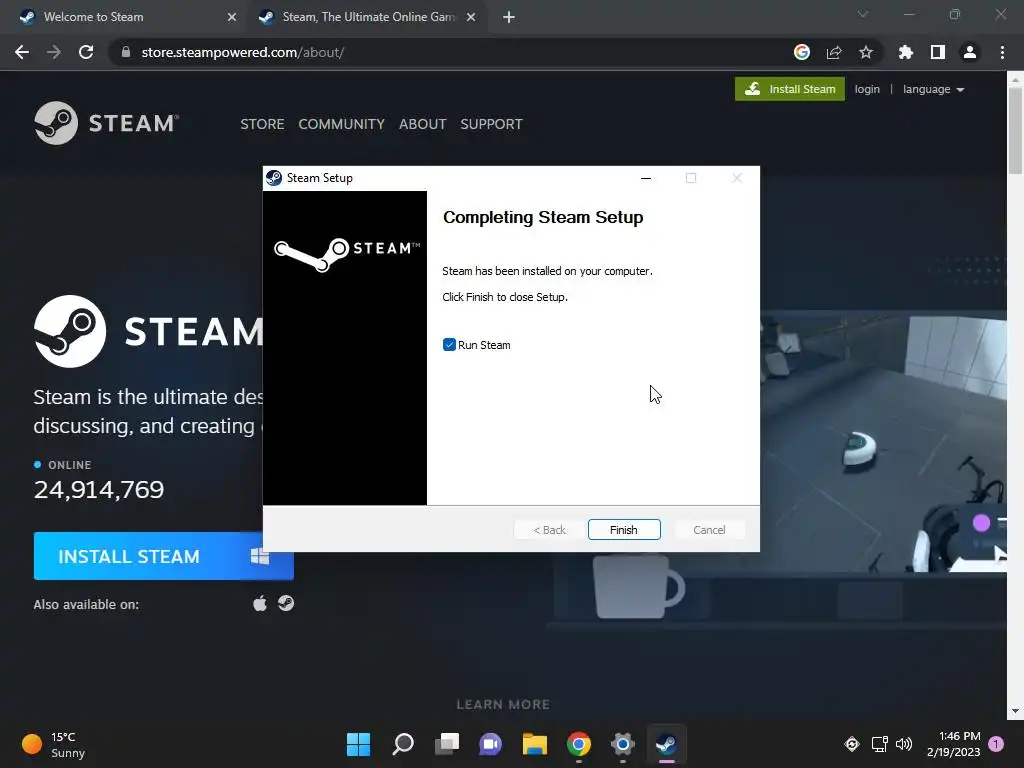1024x768 pixels.
Task: Open the weather widget showing 15°C
Action: (x=54, y=744)
